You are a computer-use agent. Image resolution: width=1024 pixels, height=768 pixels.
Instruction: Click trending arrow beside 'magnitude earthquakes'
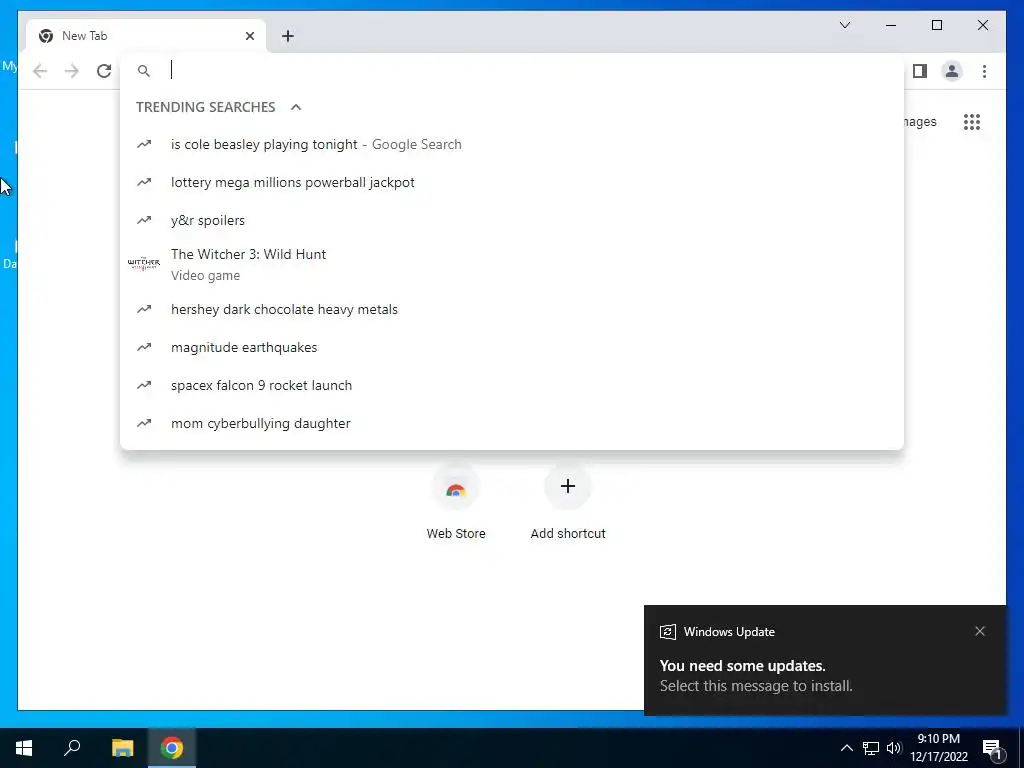point(144,347)
